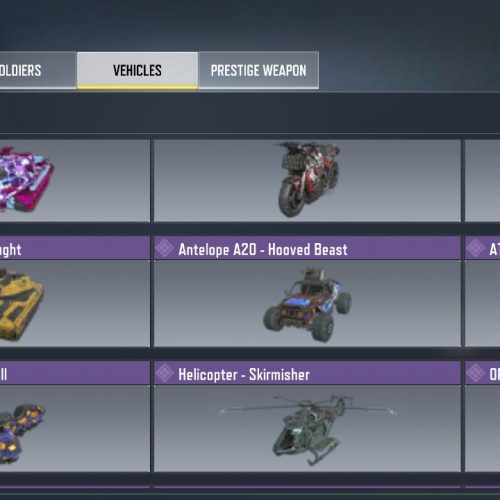Click the purple header ending in "ll"
The image size is (500, 500).
click(x=75, y=373)
